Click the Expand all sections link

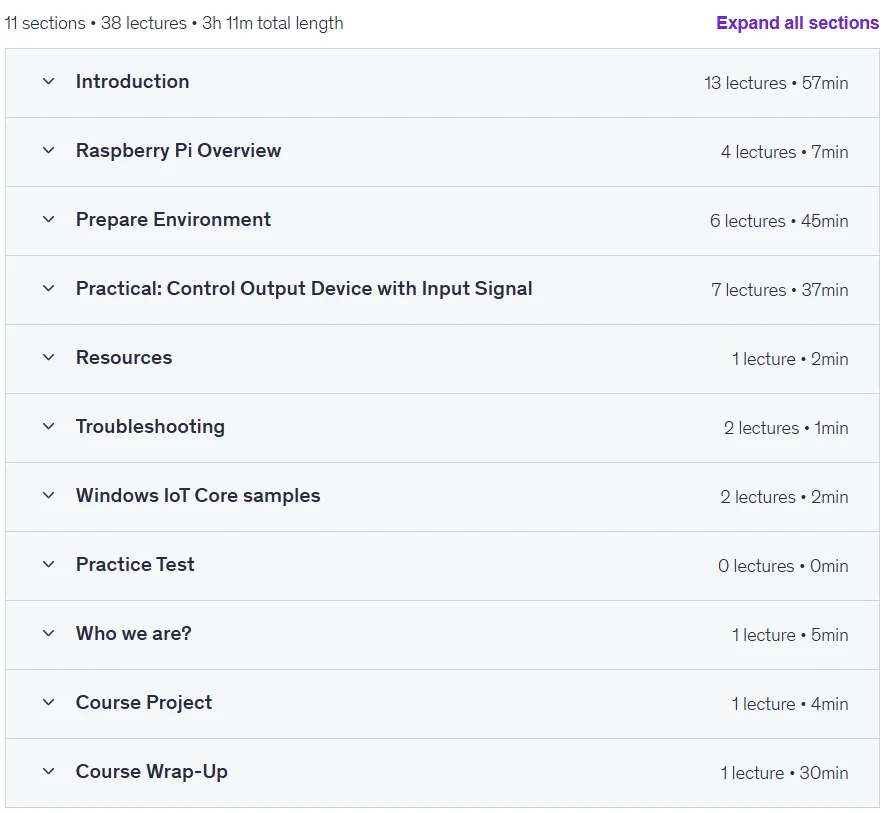[797, 23]
